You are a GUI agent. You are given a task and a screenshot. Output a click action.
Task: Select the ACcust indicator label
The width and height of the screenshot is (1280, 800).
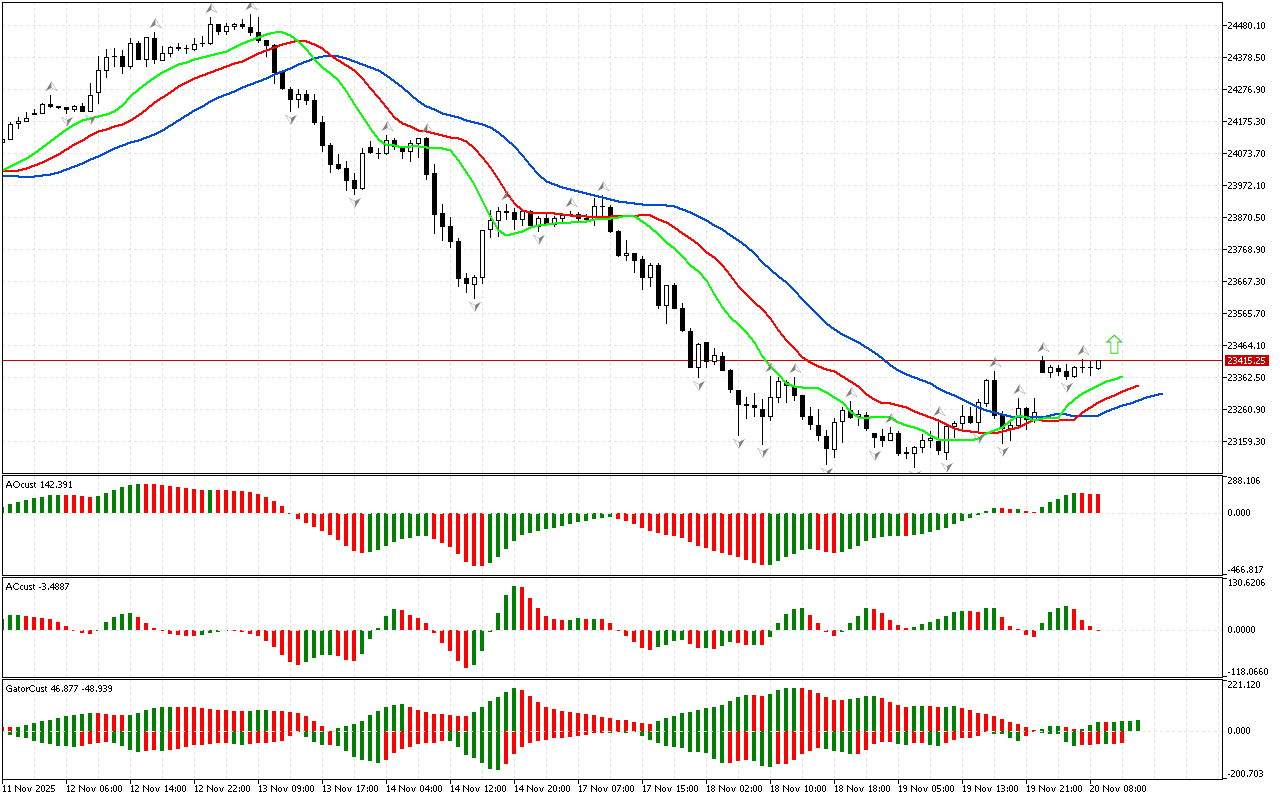point(36,584)
